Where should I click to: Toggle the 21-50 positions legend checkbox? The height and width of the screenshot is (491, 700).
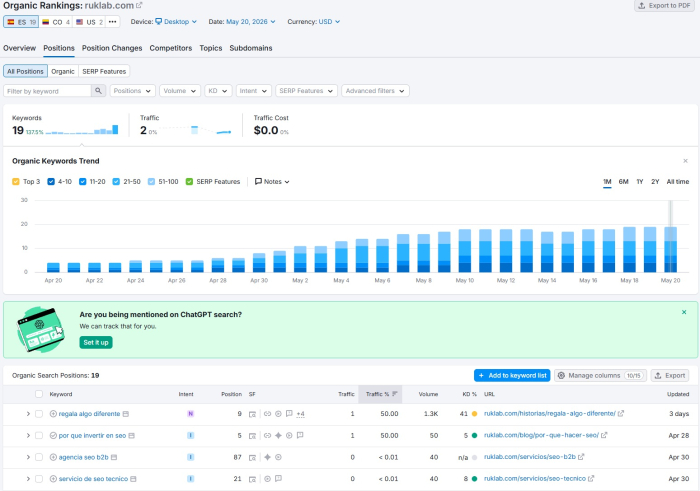click(116, 182)
